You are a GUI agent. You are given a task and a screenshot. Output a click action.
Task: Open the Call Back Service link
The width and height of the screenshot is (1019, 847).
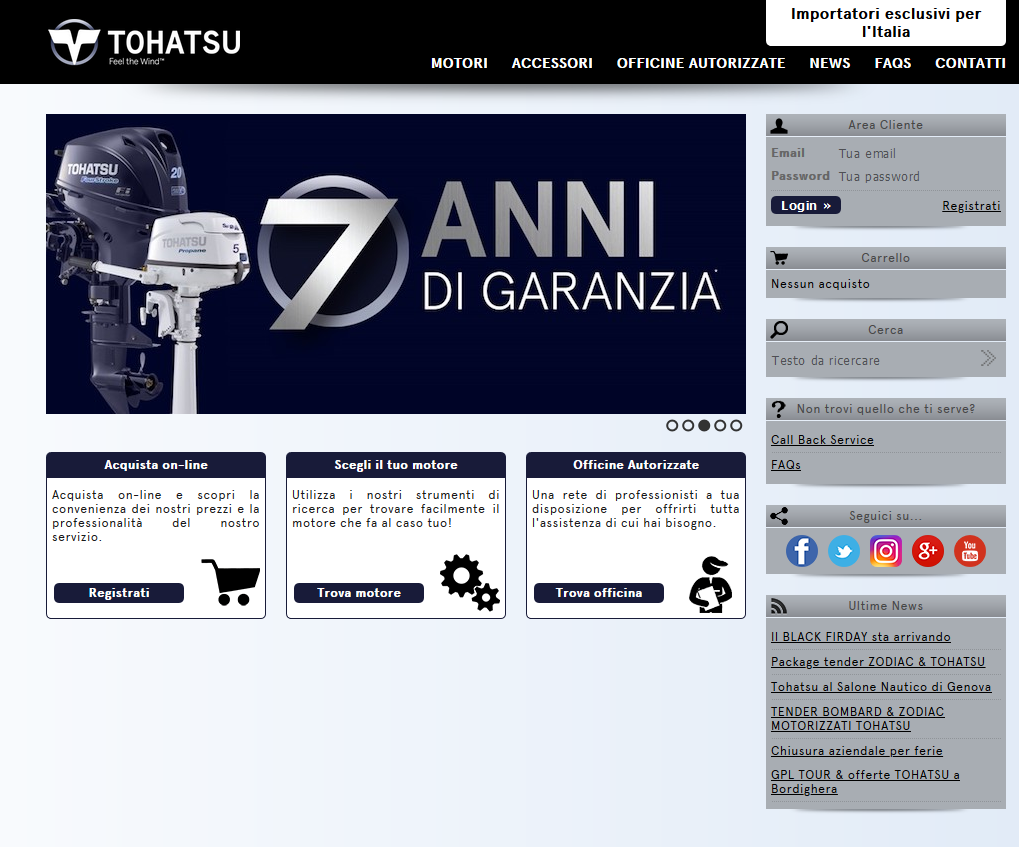click(822, 440)
